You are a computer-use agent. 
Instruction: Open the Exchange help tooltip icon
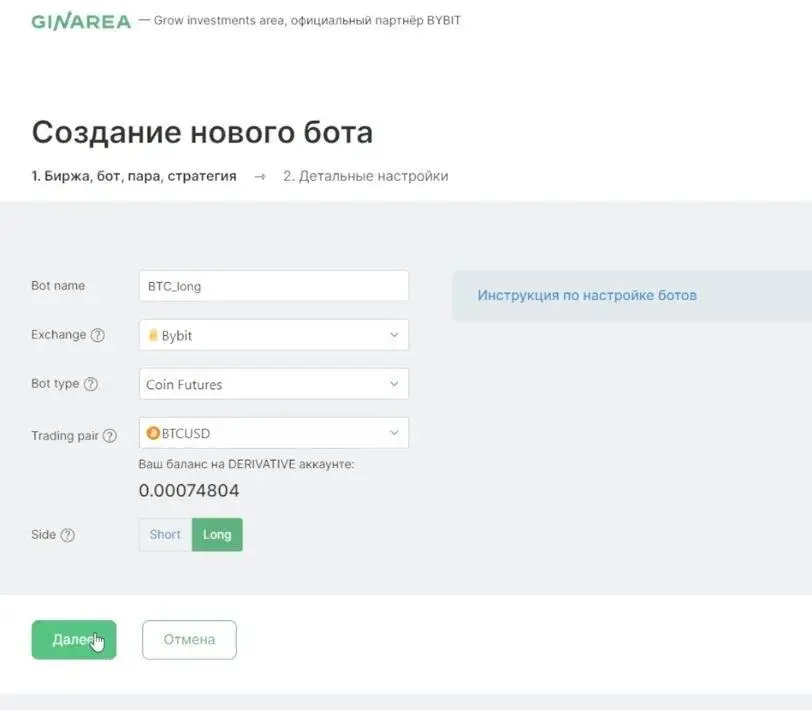coord(96,336)
